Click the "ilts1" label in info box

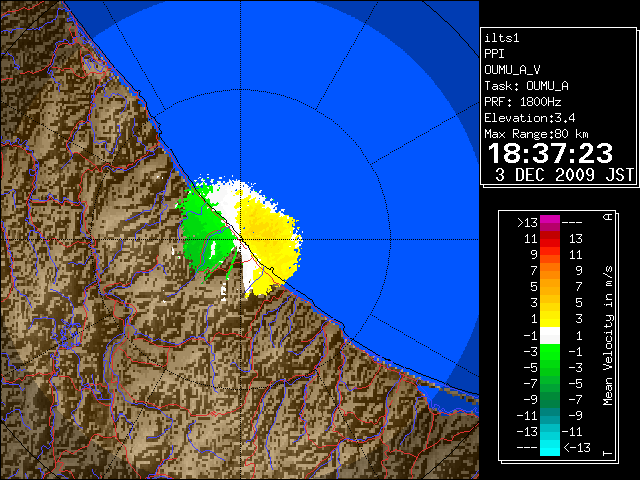click(502, 38)
